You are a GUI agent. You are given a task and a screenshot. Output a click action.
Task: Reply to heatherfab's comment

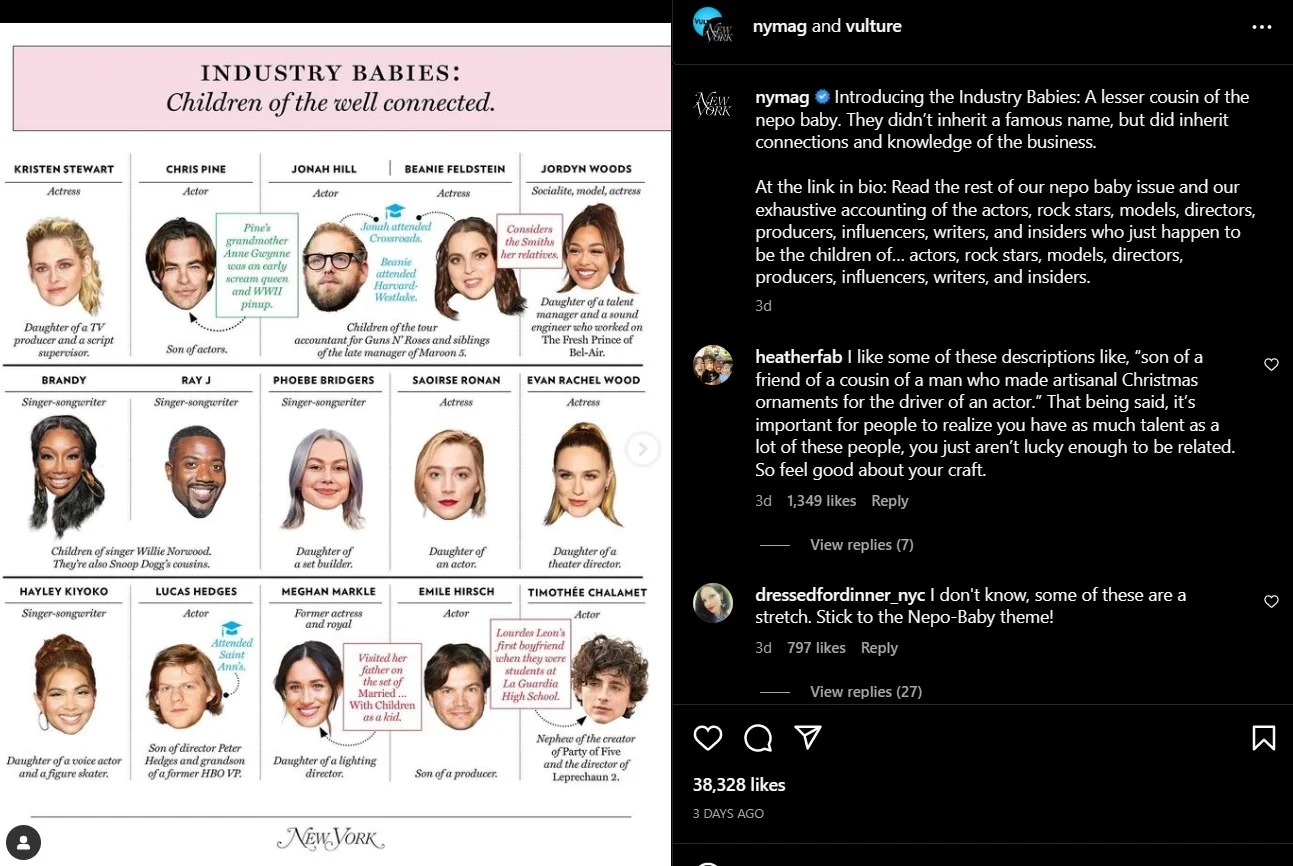[889, 500]
